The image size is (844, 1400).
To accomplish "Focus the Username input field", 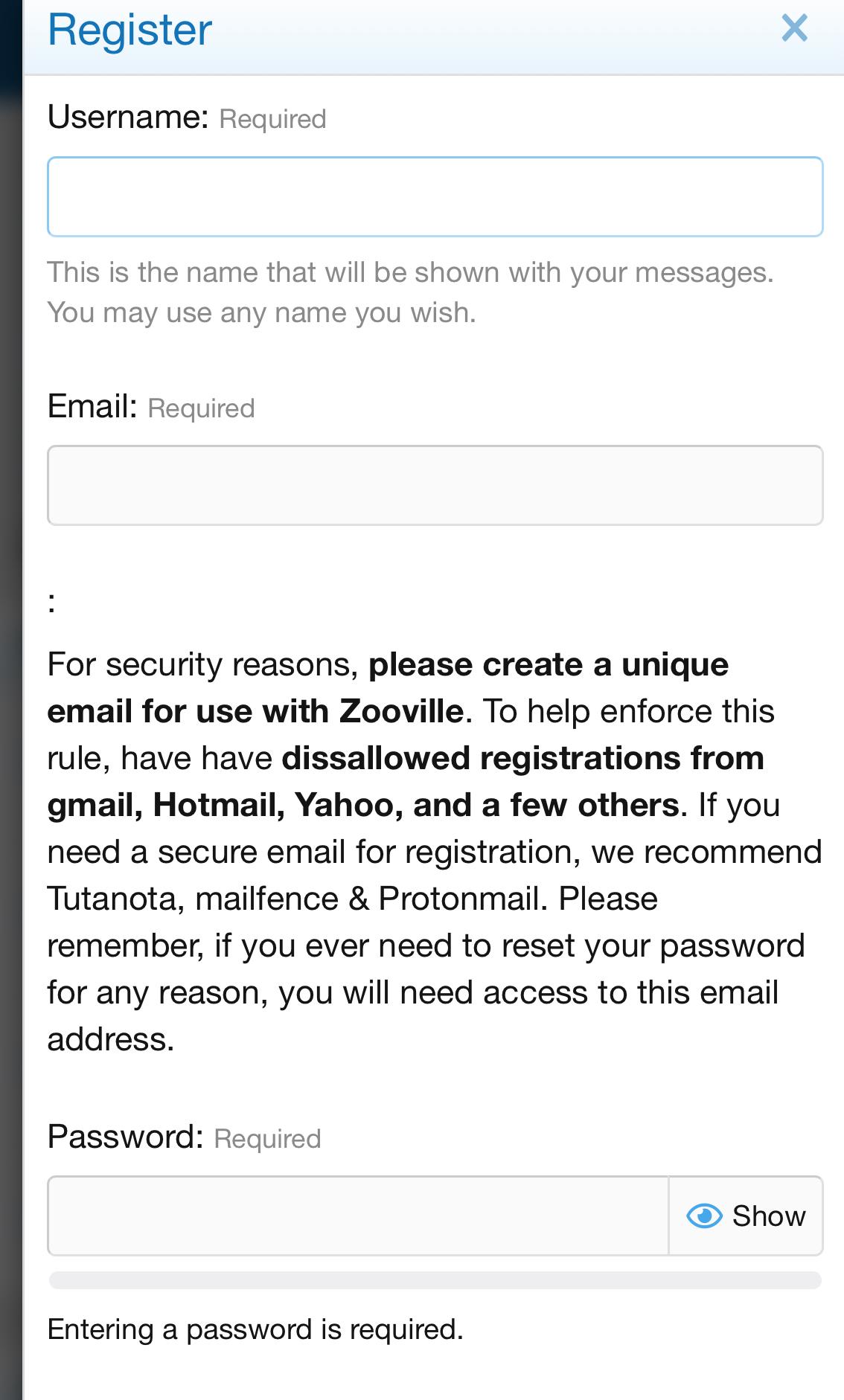I will (435, 197).
